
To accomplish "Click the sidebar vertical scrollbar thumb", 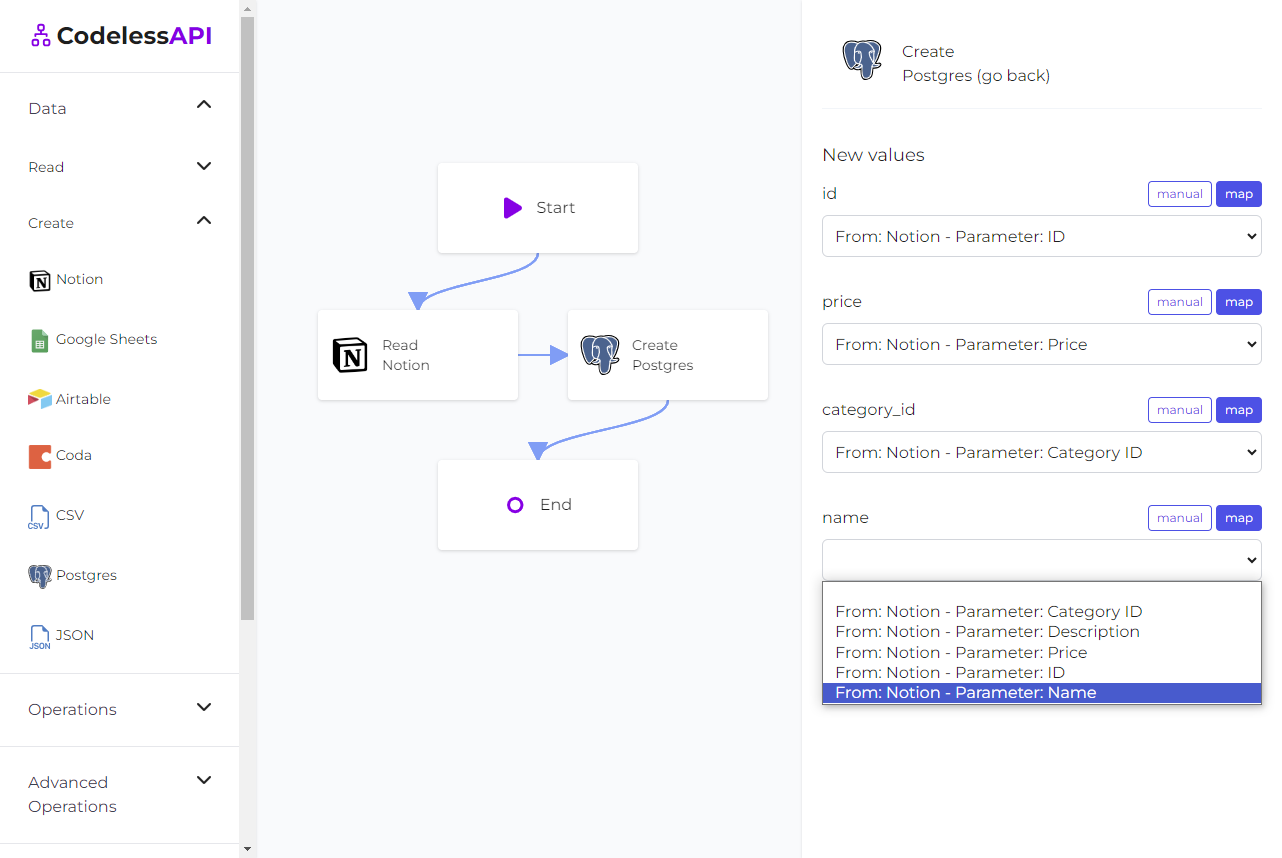I will (x=248, y=318).
